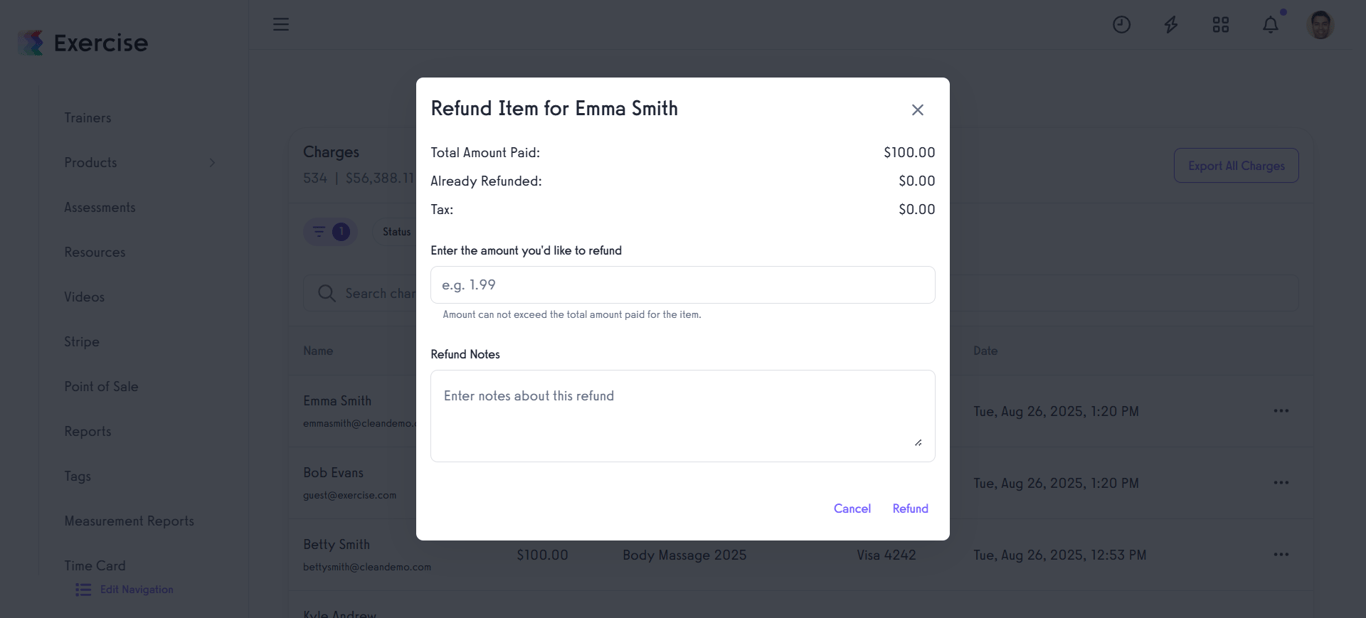Screen dimensions: 1366x618
Task: Open the Status filter dropdown
Action: (396, 231)
